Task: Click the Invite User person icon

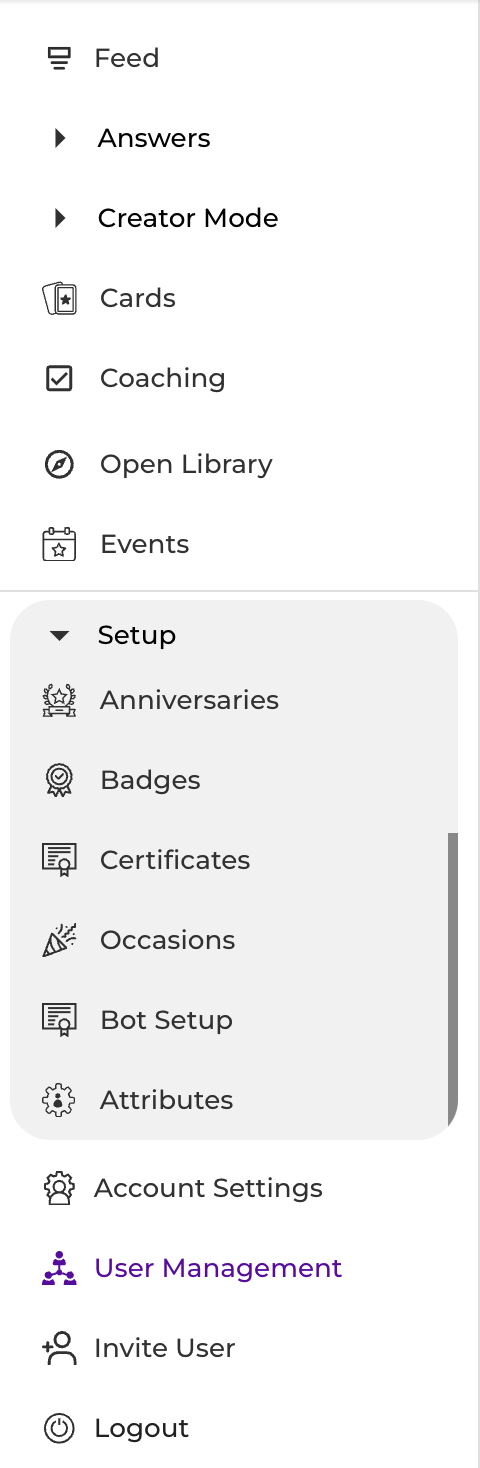Action: point(59,1348)
